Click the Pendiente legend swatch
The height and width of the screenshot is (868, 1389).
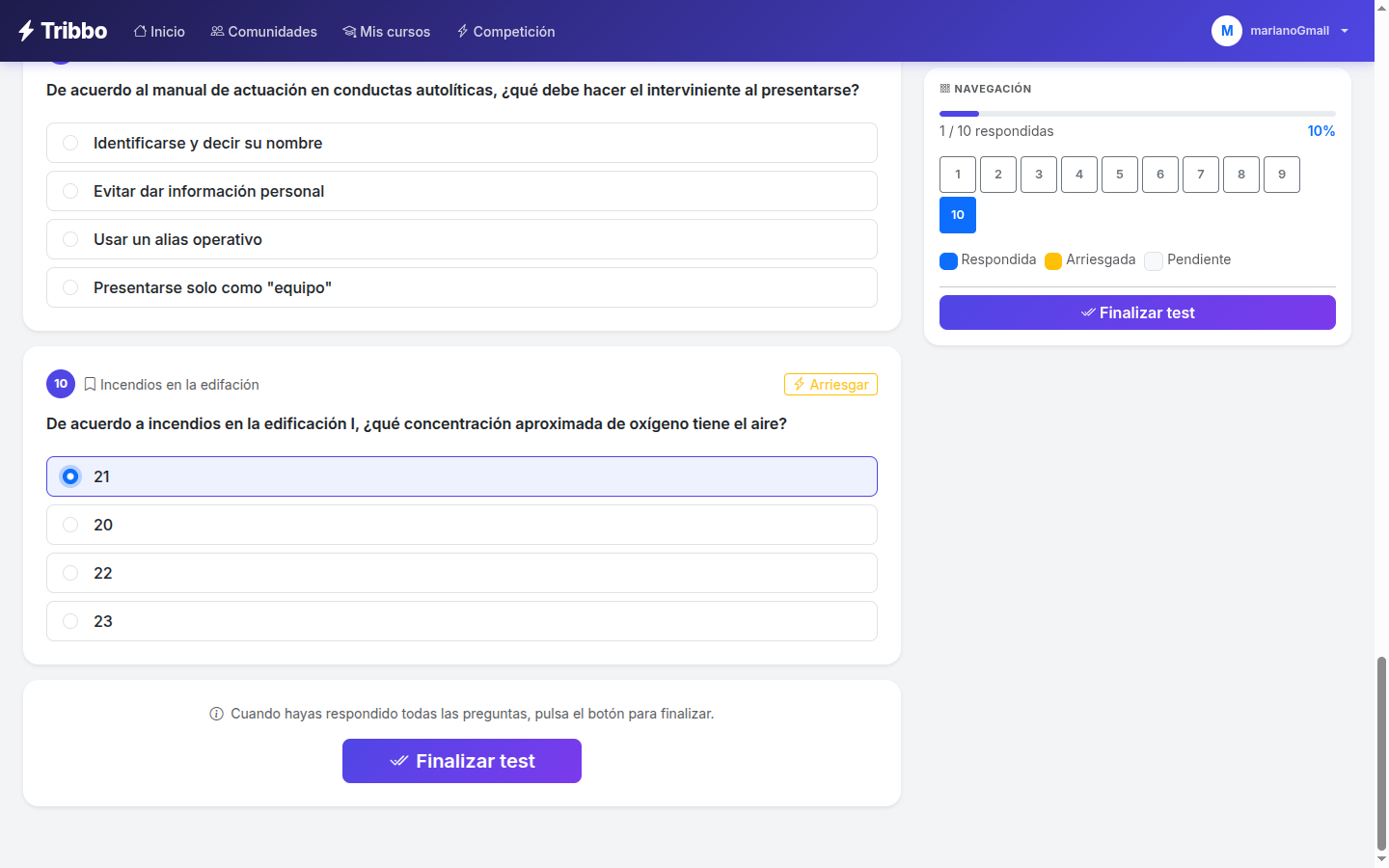1154,260
